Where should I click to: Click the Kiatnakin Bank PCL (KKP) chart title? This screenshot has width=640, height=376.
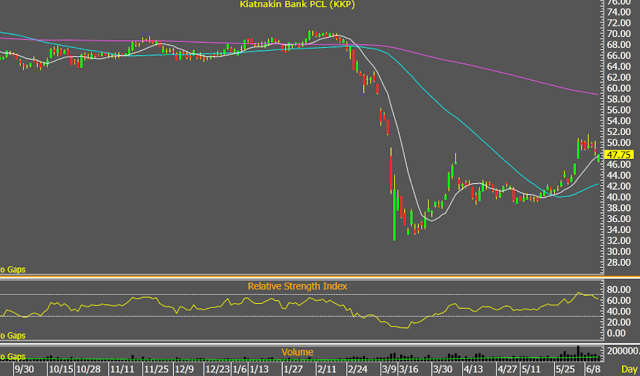[x=297, y=4]
